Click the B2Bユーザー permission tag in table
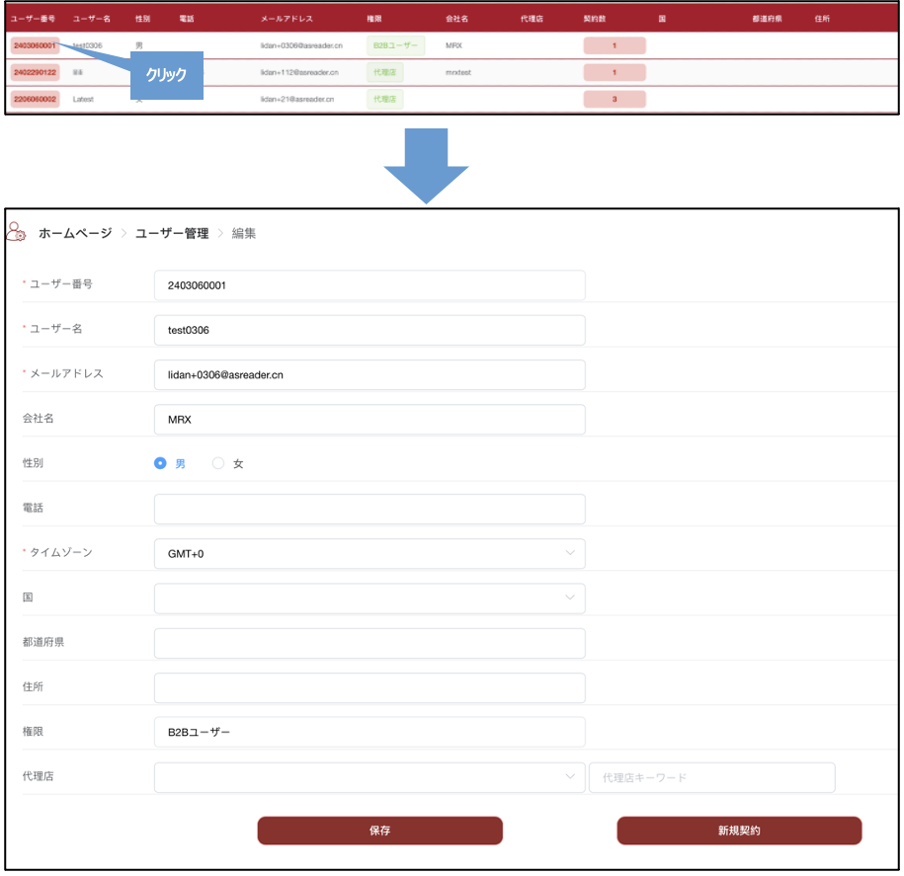Image resolution: width=904 pixels, height=876 pixels. (396, 46)
